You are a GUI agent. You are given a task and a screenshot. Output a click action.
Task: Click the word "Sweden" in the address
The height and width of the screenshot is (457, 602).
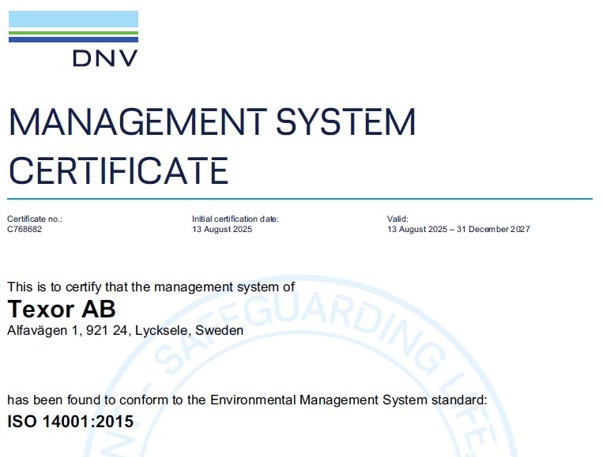[219, 330]
